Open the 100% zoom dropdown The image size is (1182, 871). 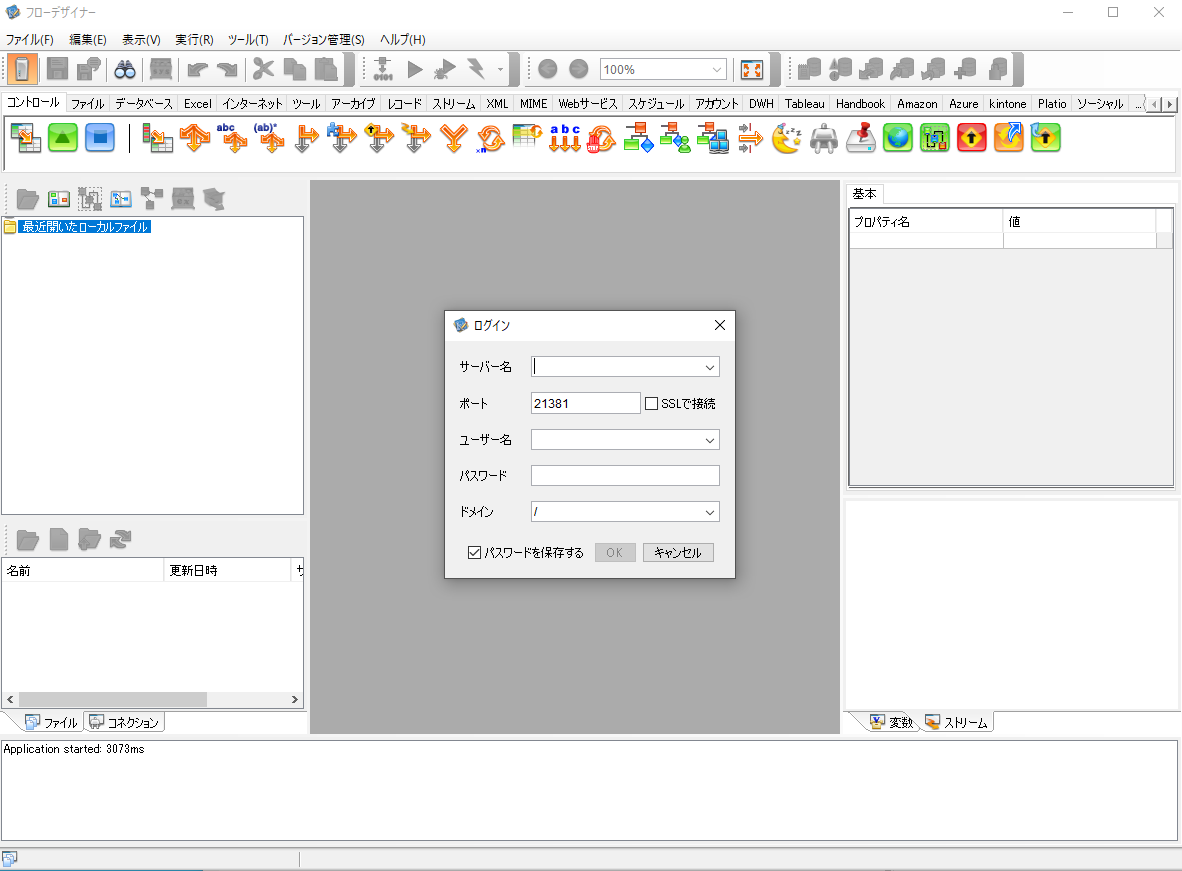point(717,69)
